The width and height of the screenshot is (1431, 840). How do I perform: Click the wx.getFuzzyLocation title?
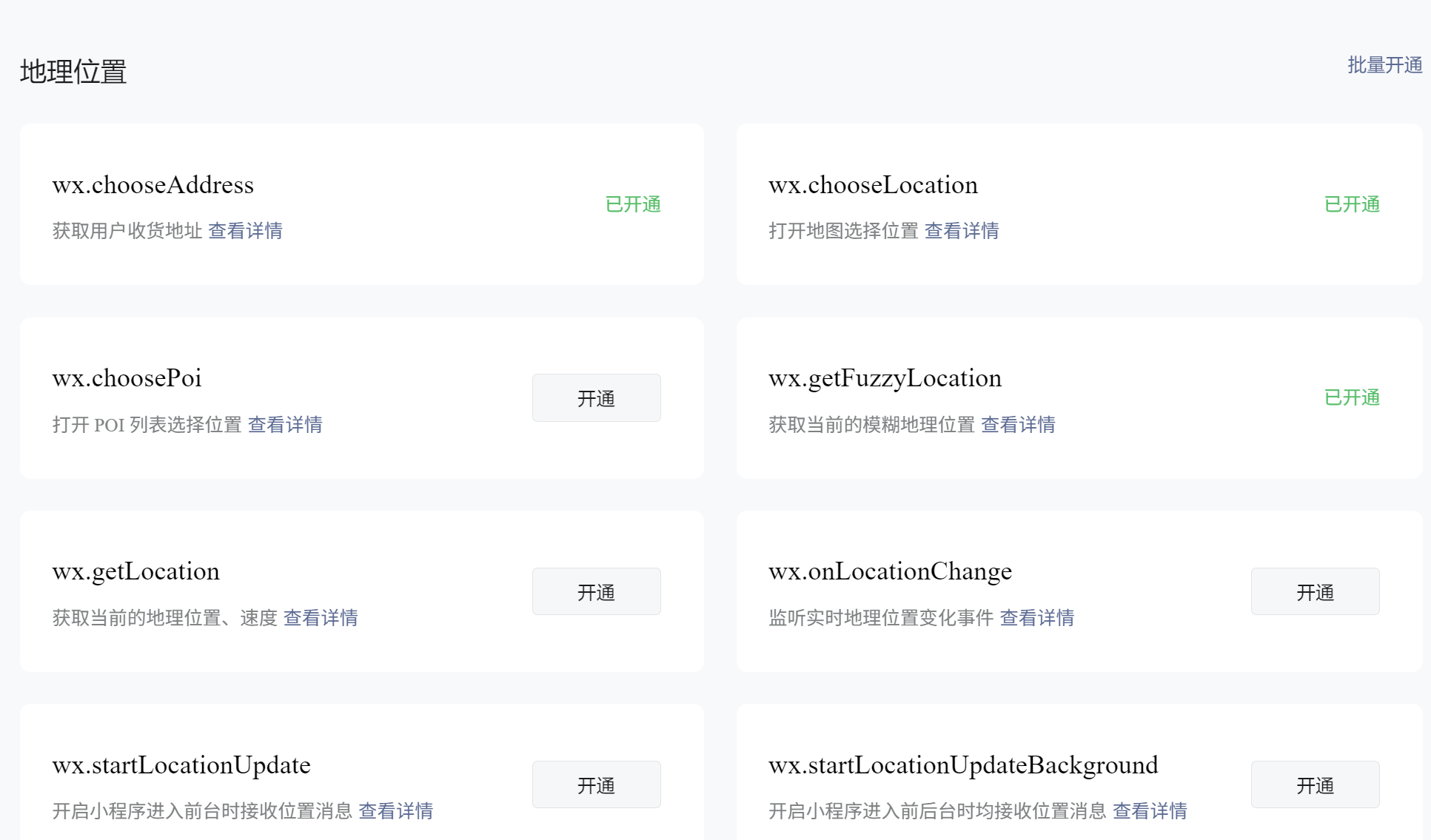click(885, 378)
